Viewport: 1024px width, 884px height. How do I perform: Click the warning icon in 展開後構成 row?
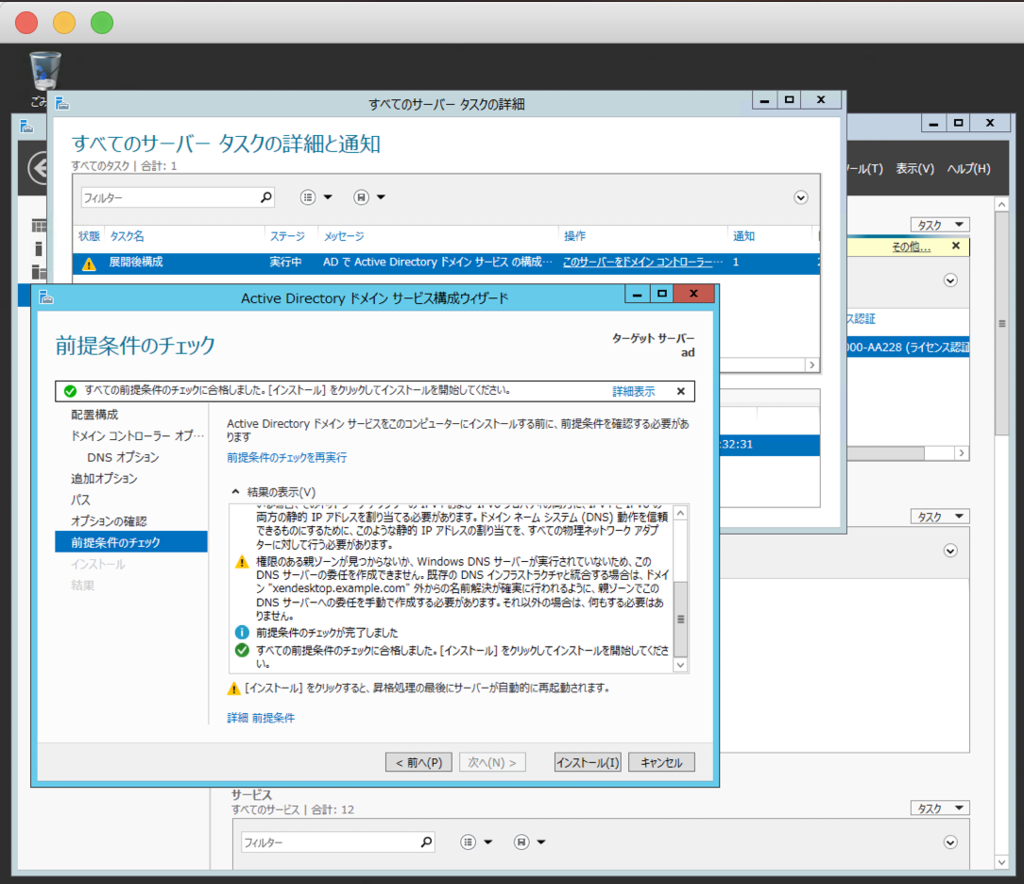click(89, 263)
